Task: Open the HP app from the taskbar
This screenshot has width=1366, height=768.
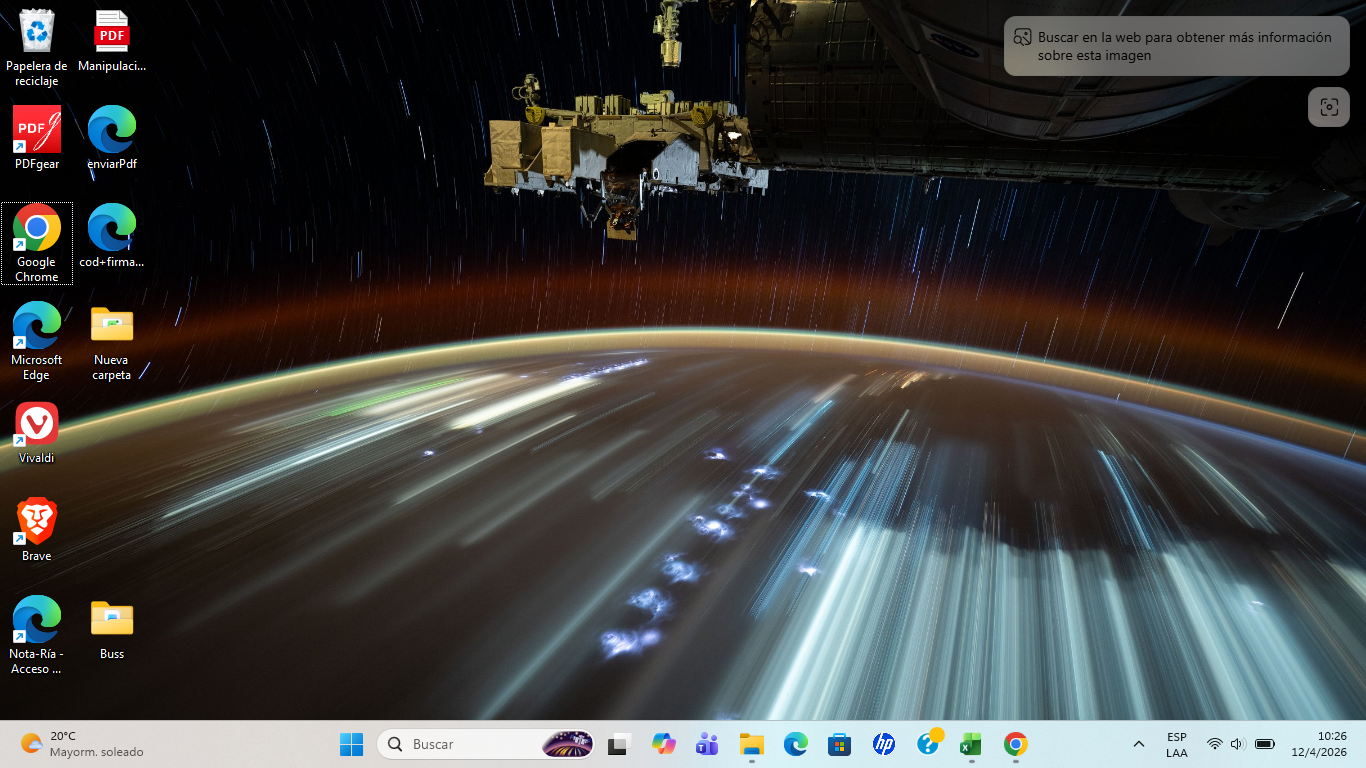Action: tap(883, 744)
